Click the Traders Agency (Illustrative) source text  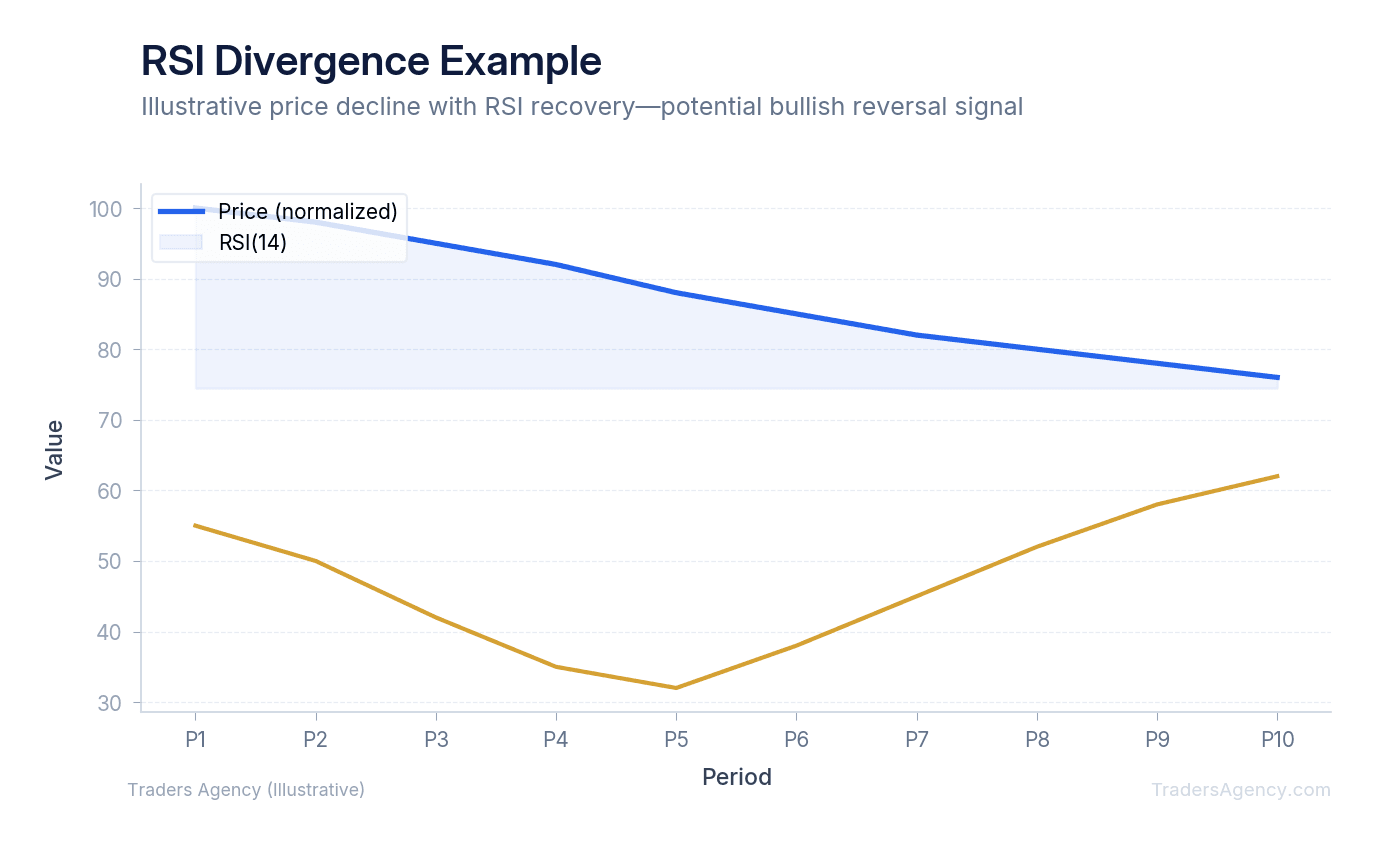pyautogui.click(x=246, y=790)
